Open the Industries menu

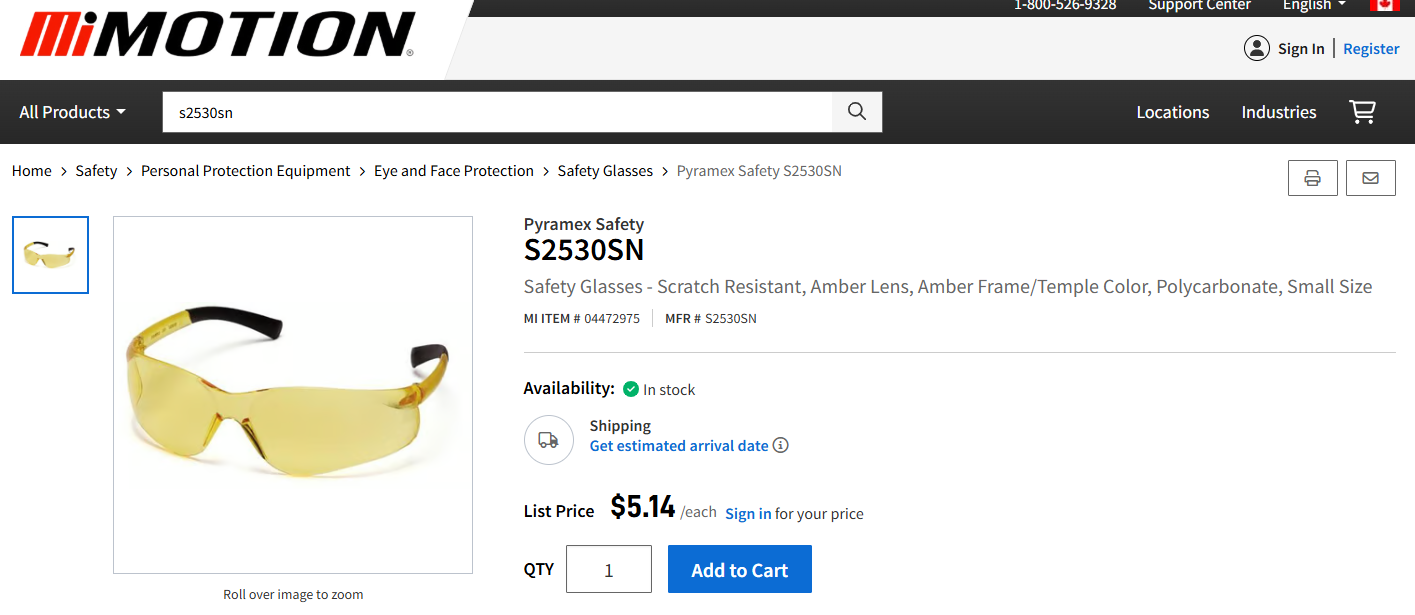tap(1278, 112)
